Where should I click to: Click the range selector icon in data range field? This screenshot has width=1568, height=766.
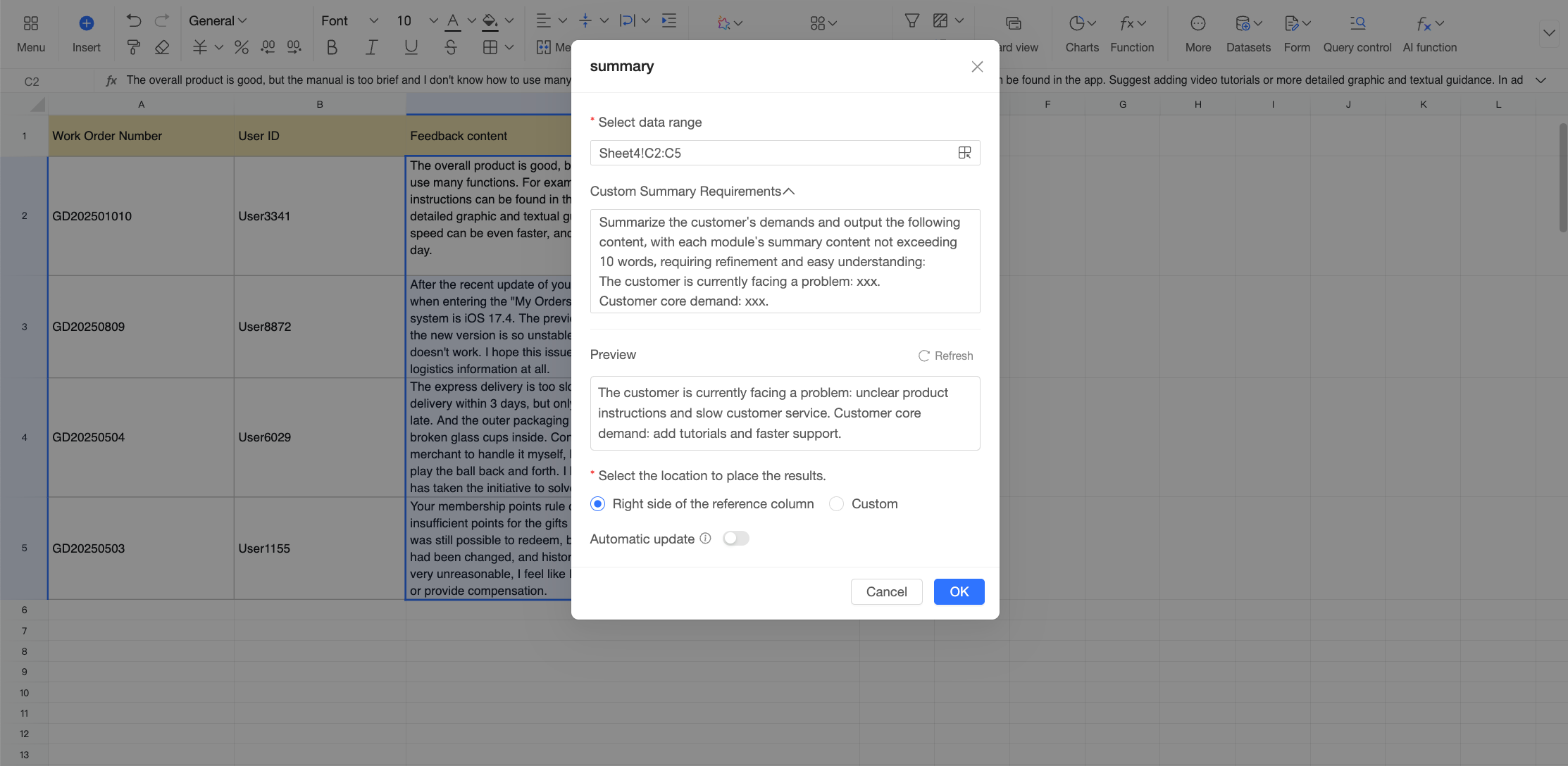pos(964,153)
